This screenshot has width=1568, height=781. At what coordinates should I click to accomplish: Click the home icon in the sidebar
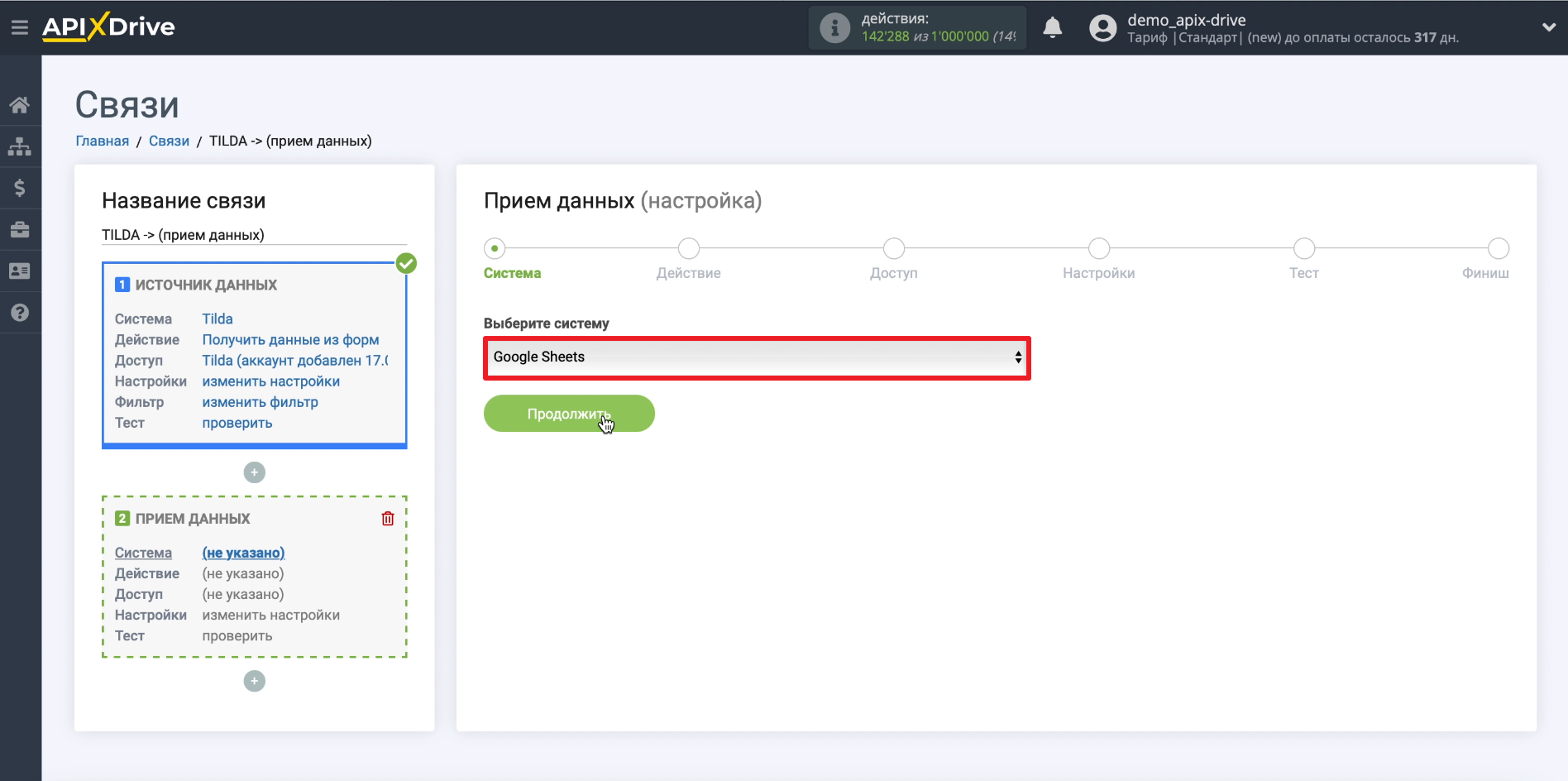pos(20,105)
